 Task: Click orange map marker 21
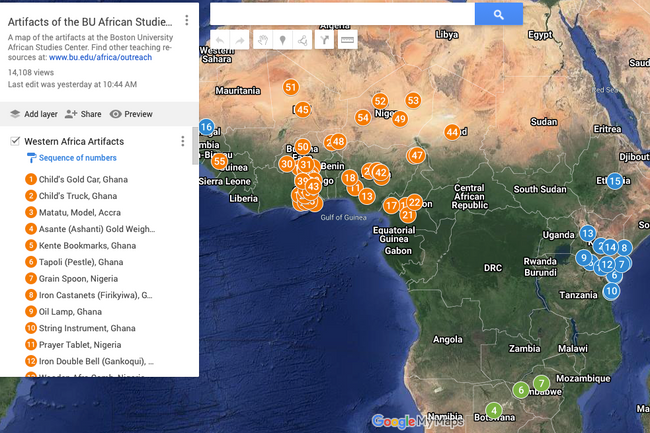(408, 215)
